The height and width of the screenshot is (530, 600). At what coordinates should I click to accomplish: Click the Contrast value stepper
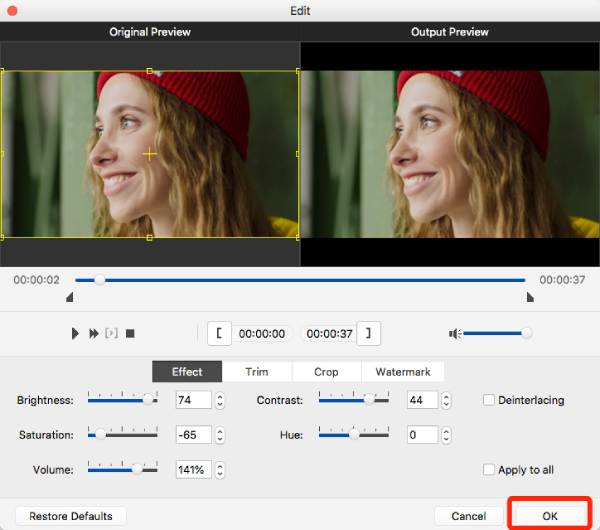coord(446,400)
